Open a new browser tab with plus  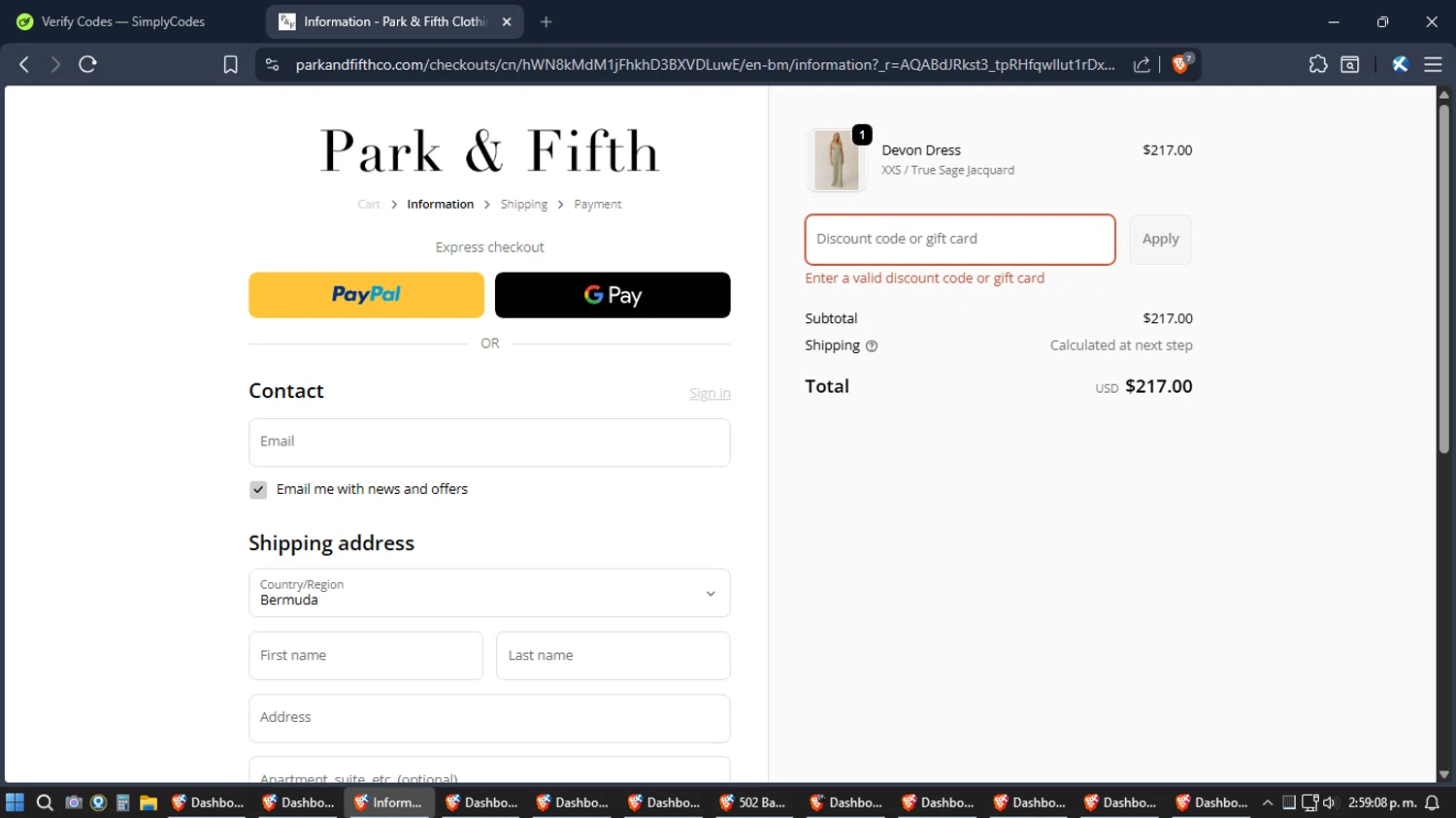click(x=546, y=21)
